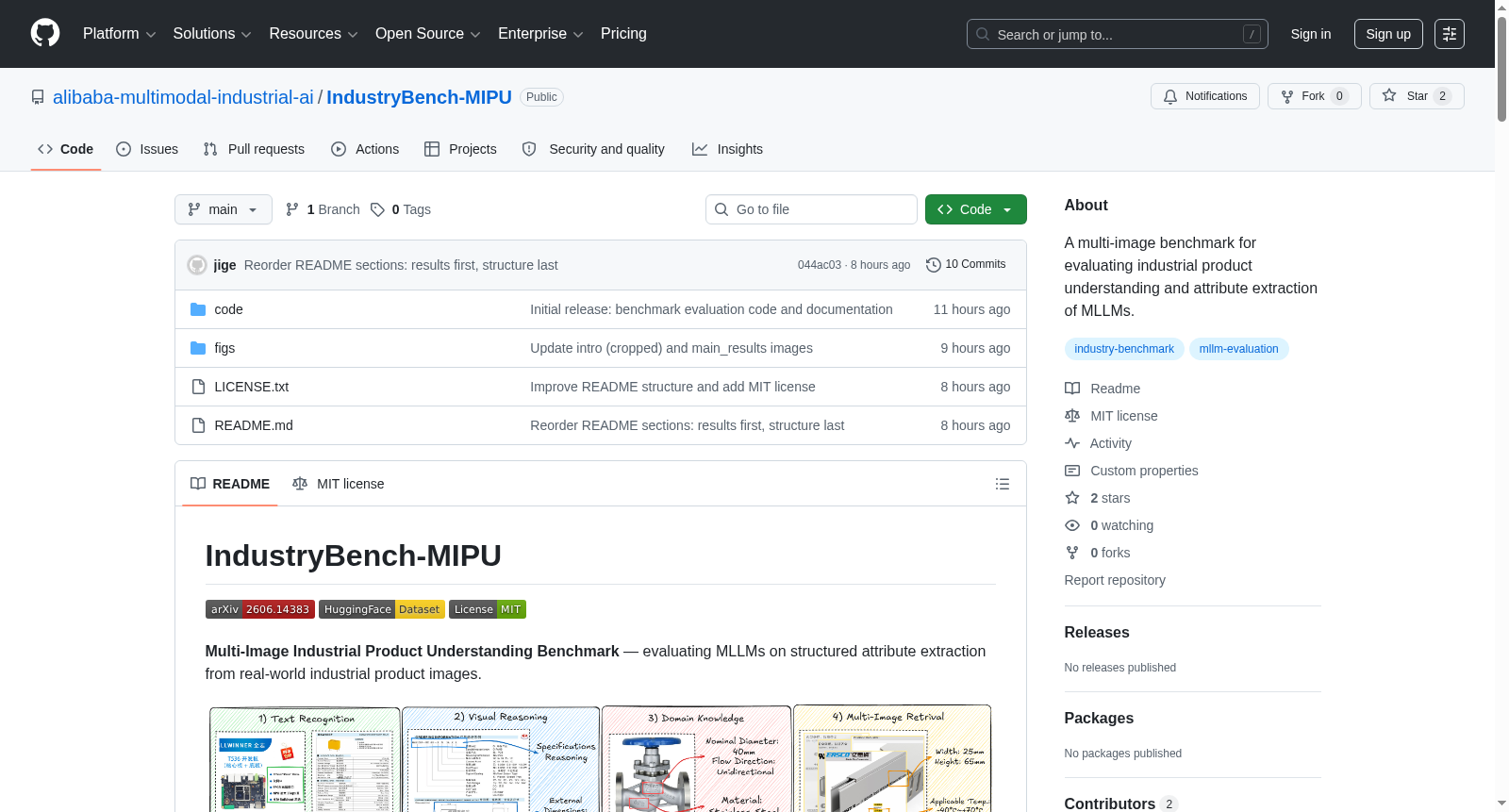Click Report repository link
This screenshot has height=812, width=1509.
coord(1115,580)
